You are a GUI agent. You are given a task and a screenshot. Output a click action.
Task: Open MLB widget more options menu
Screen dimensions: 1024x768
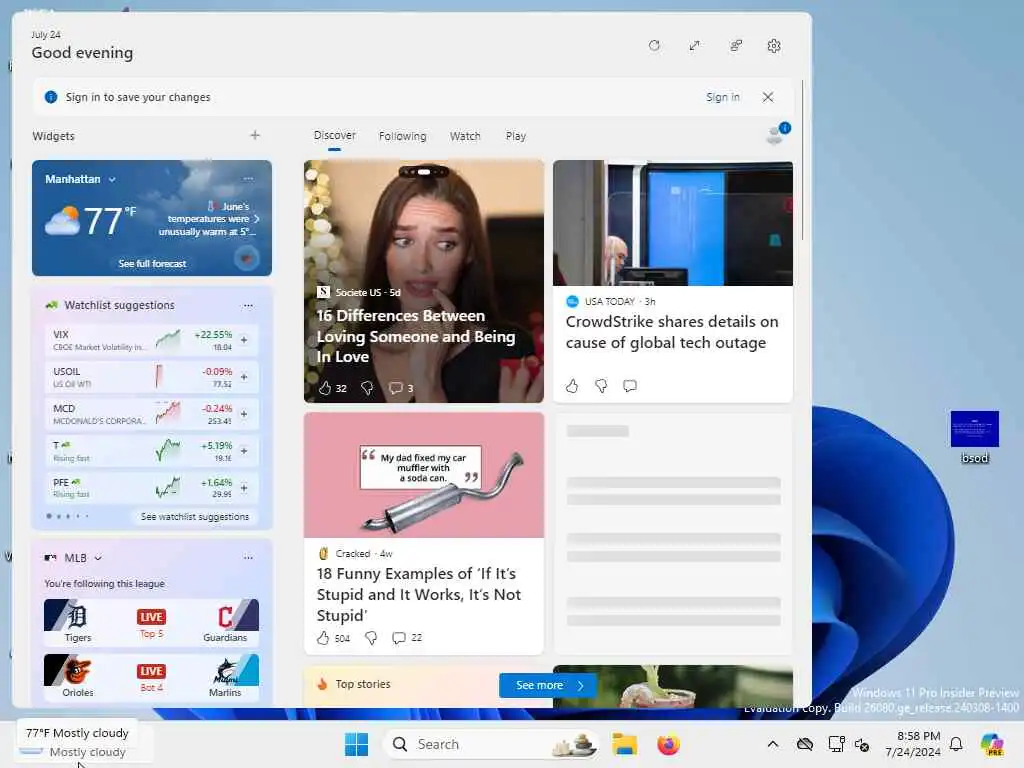[248, 557]
